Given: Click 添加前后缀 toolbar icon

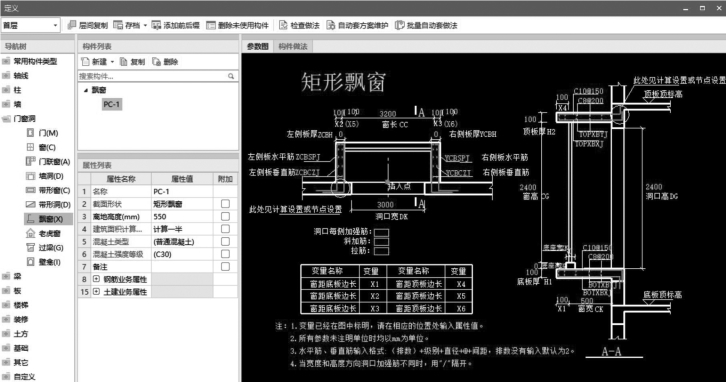Looking at the screenshot, I should pos(156,25).
